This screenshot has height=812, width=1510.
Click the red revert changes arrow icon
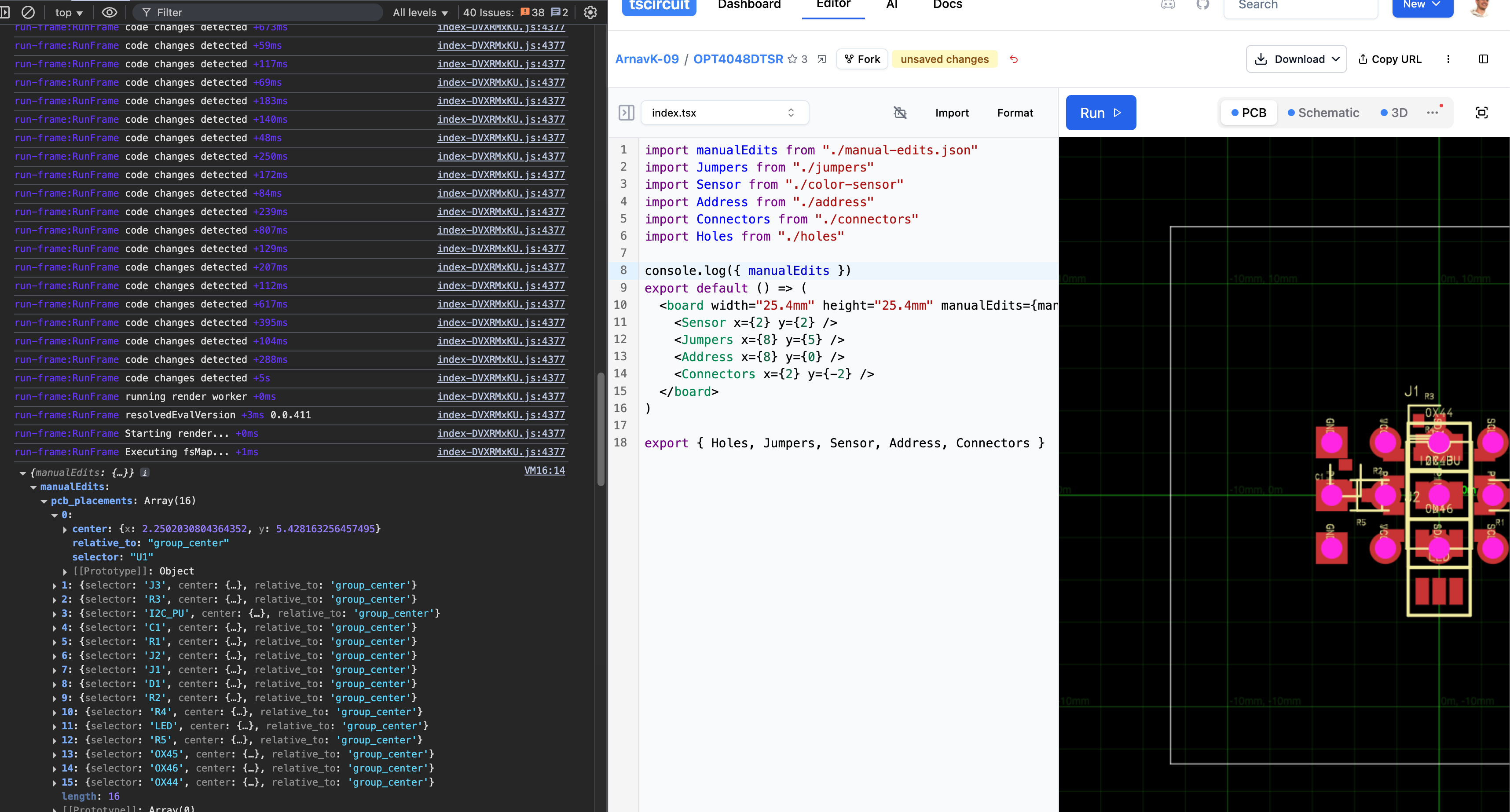click(x=1014, y=59)
